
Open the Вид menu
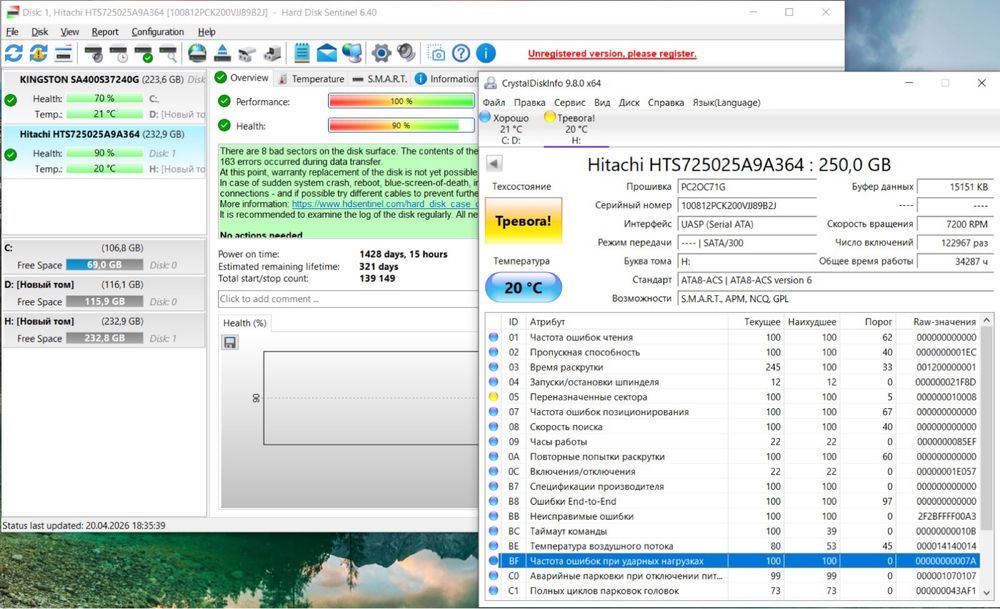click(x=602, y=103)
